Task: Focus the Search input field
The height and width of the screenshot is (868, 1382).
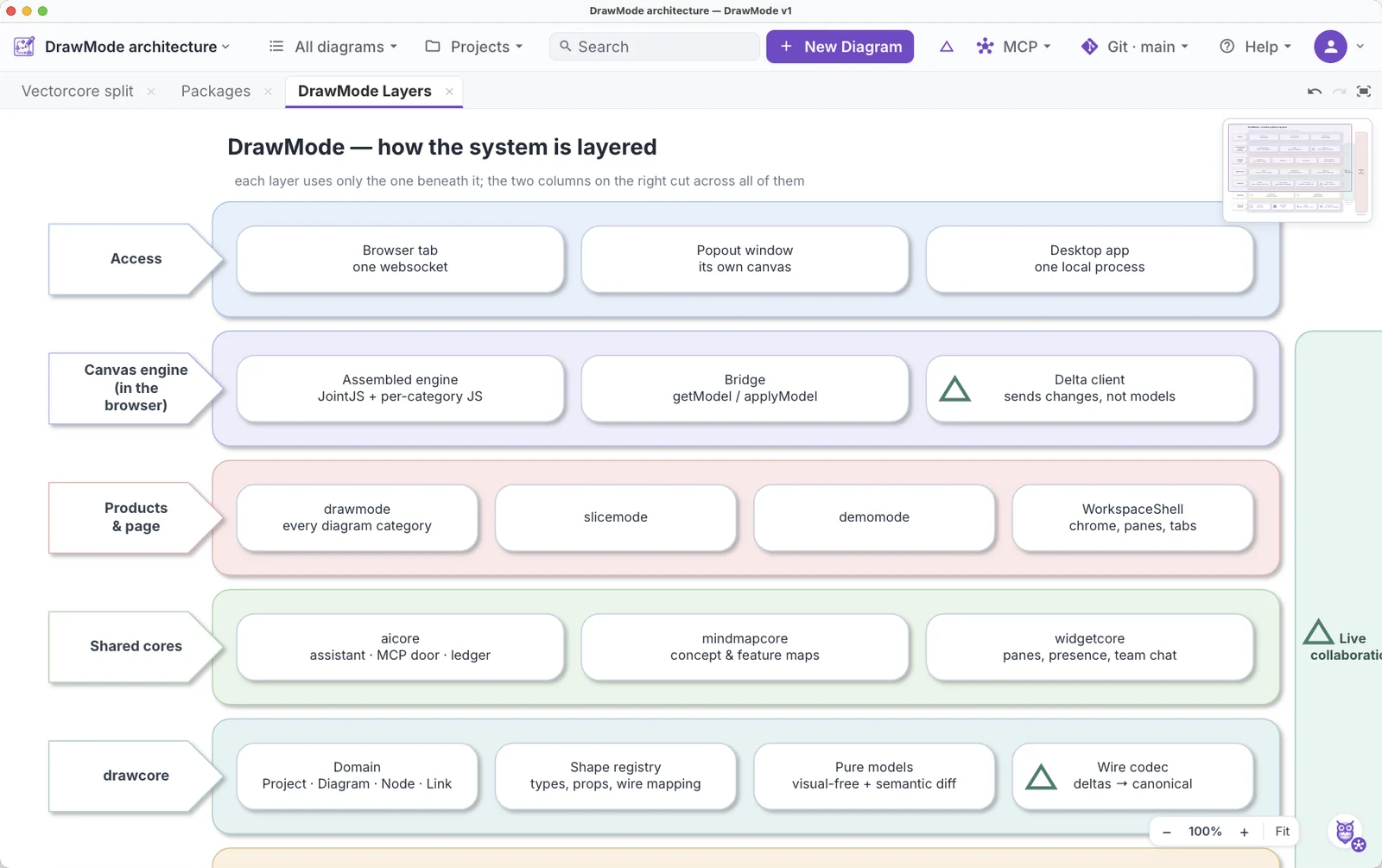Action: pyautogui.click(x=655, y=47)
